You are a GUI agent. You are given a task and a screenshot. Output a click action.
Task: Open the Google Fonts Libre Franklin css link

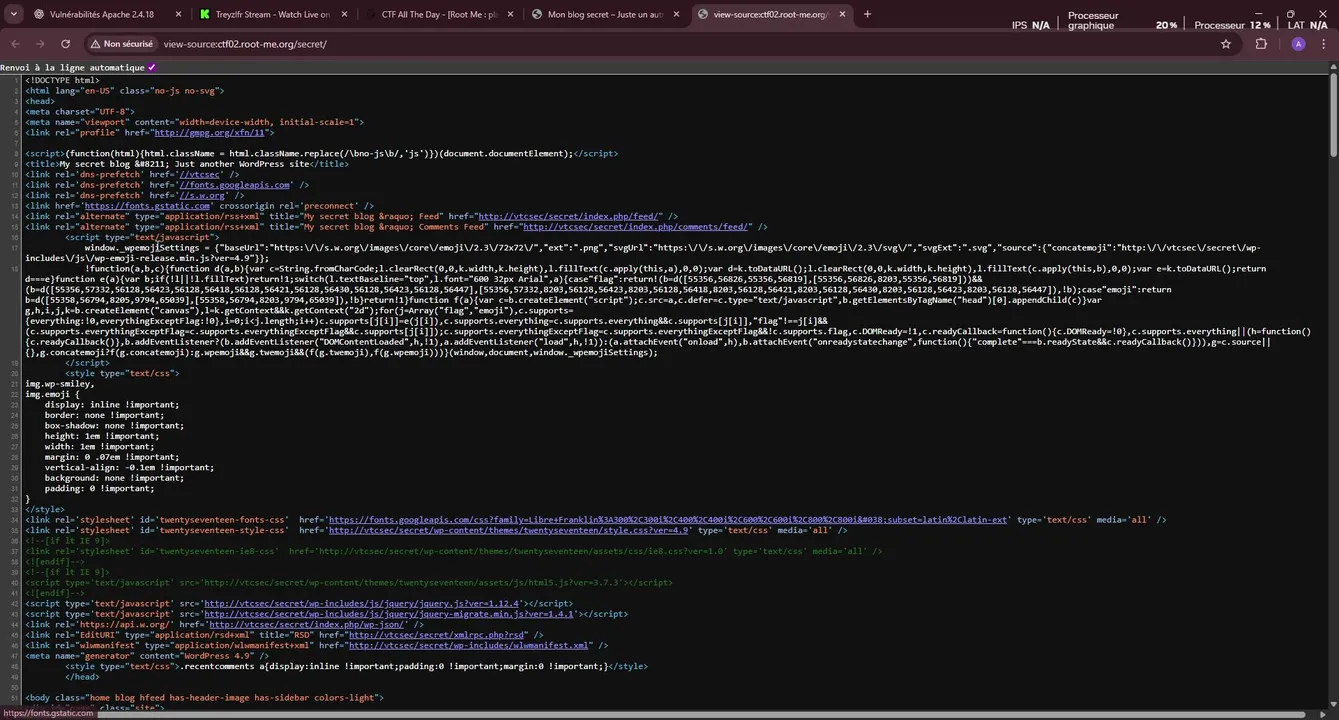coord(667,520)
